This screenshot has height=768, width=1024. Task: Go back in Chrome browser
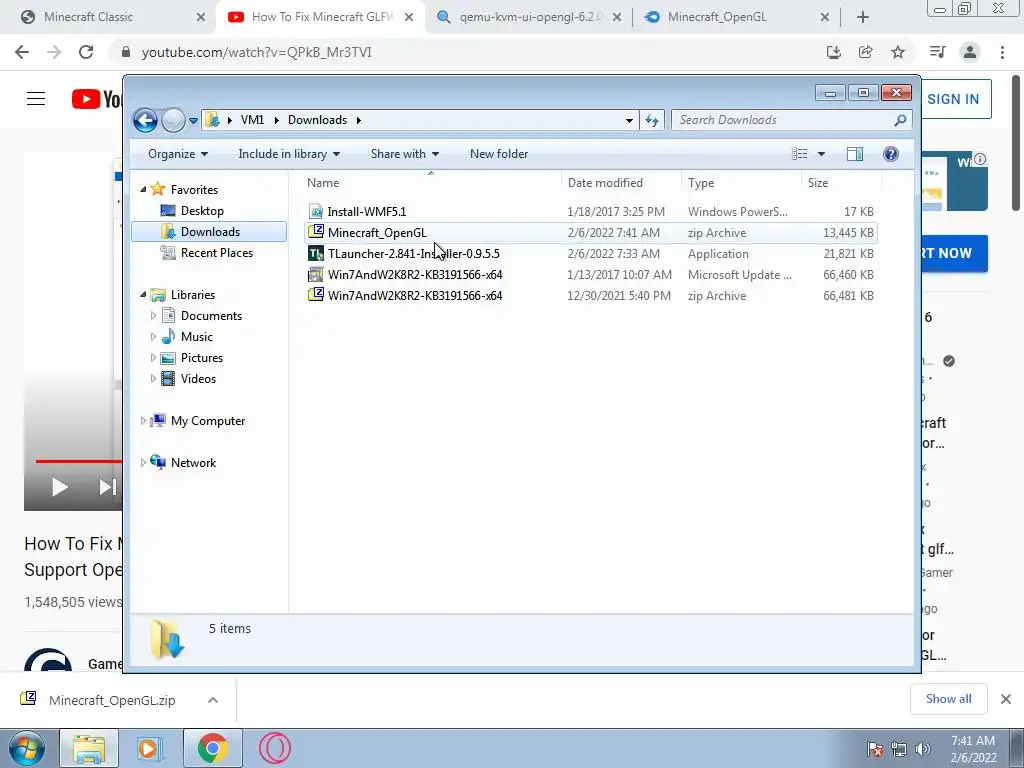coord(22,52)
